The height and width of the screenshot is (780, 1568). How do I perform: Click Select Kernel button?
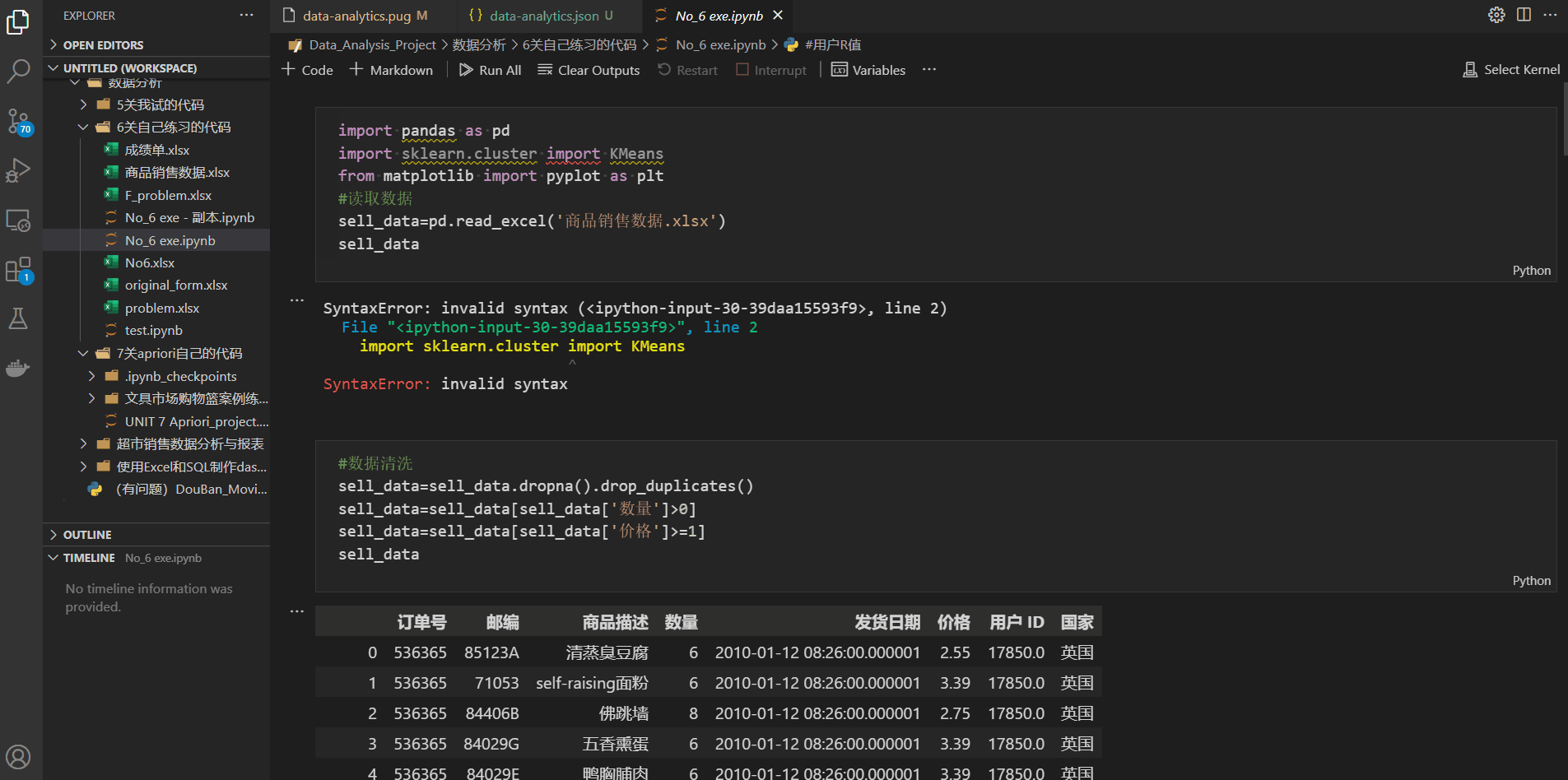point(1511,70)
